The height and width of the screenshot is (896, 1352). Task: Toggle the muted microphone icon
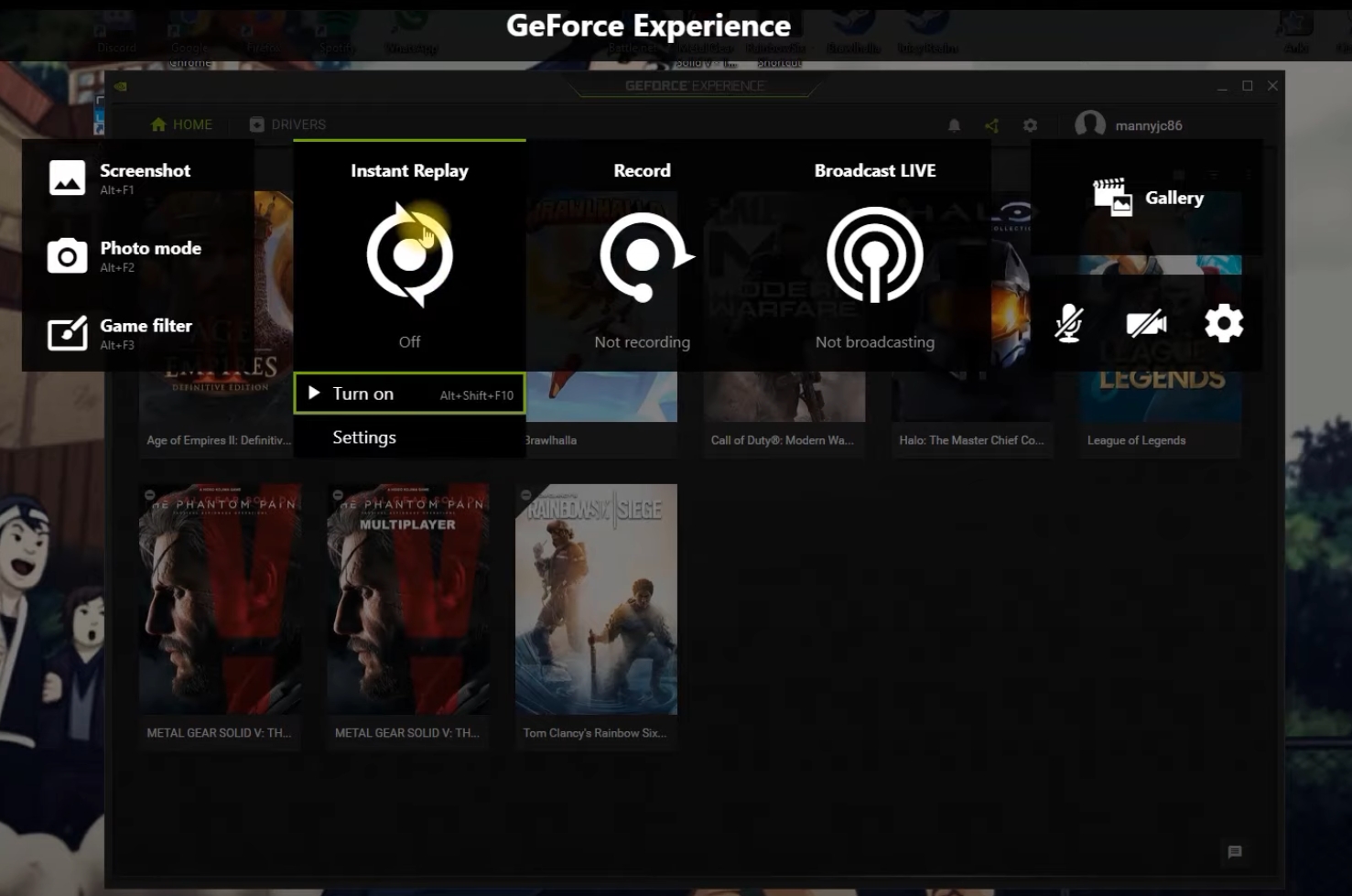(1068, 323)
